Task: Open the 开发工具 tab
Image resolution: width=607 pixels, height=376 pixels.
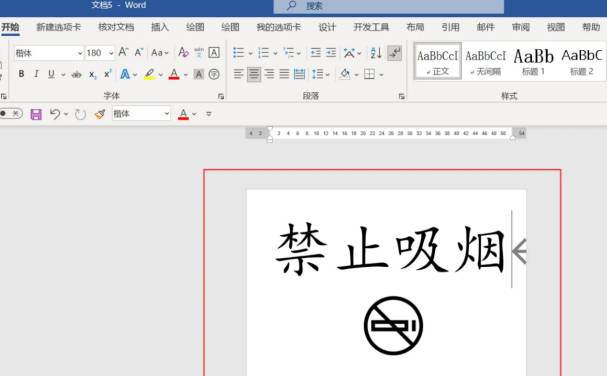Action: pos(371,27)
